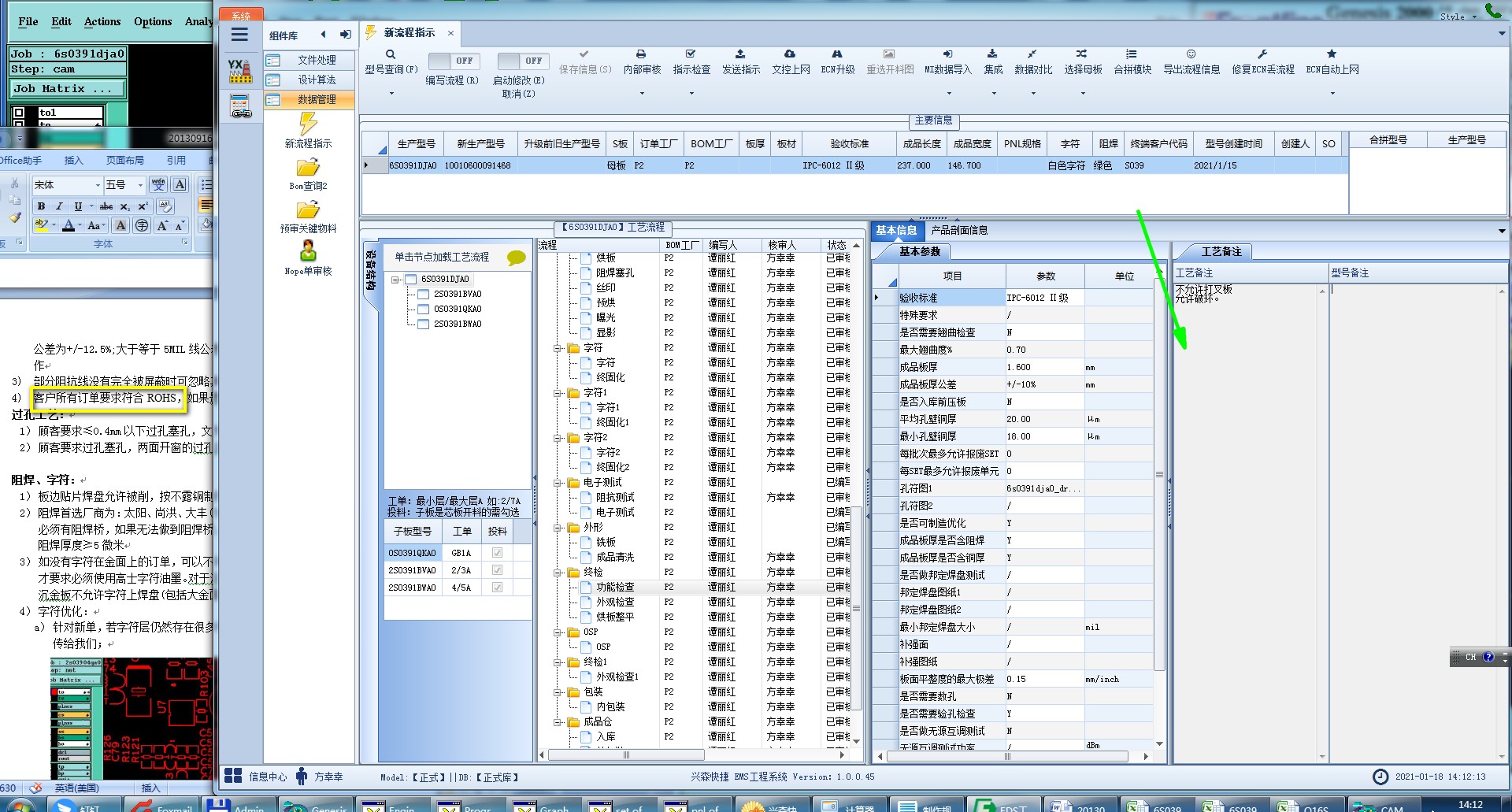Click the YX system logo icon
Image resolution: width=1512 pixels, height=812 pixels.
pos(240,71)
